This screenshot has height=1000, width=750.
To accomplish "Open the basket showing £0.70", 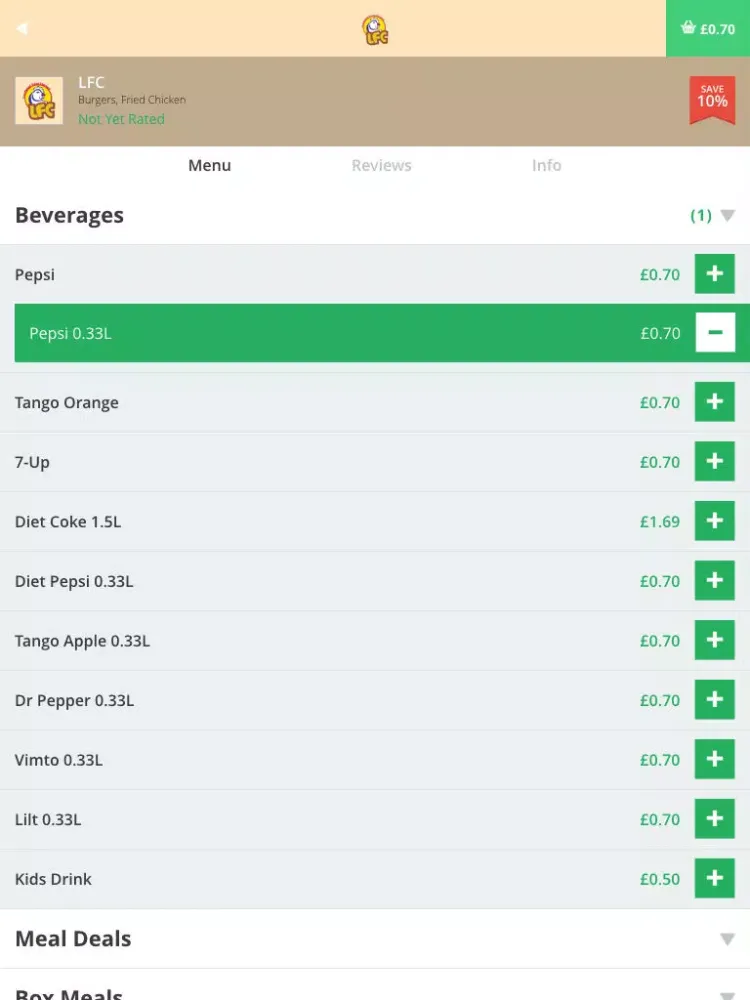I will [x=708, y=28].
